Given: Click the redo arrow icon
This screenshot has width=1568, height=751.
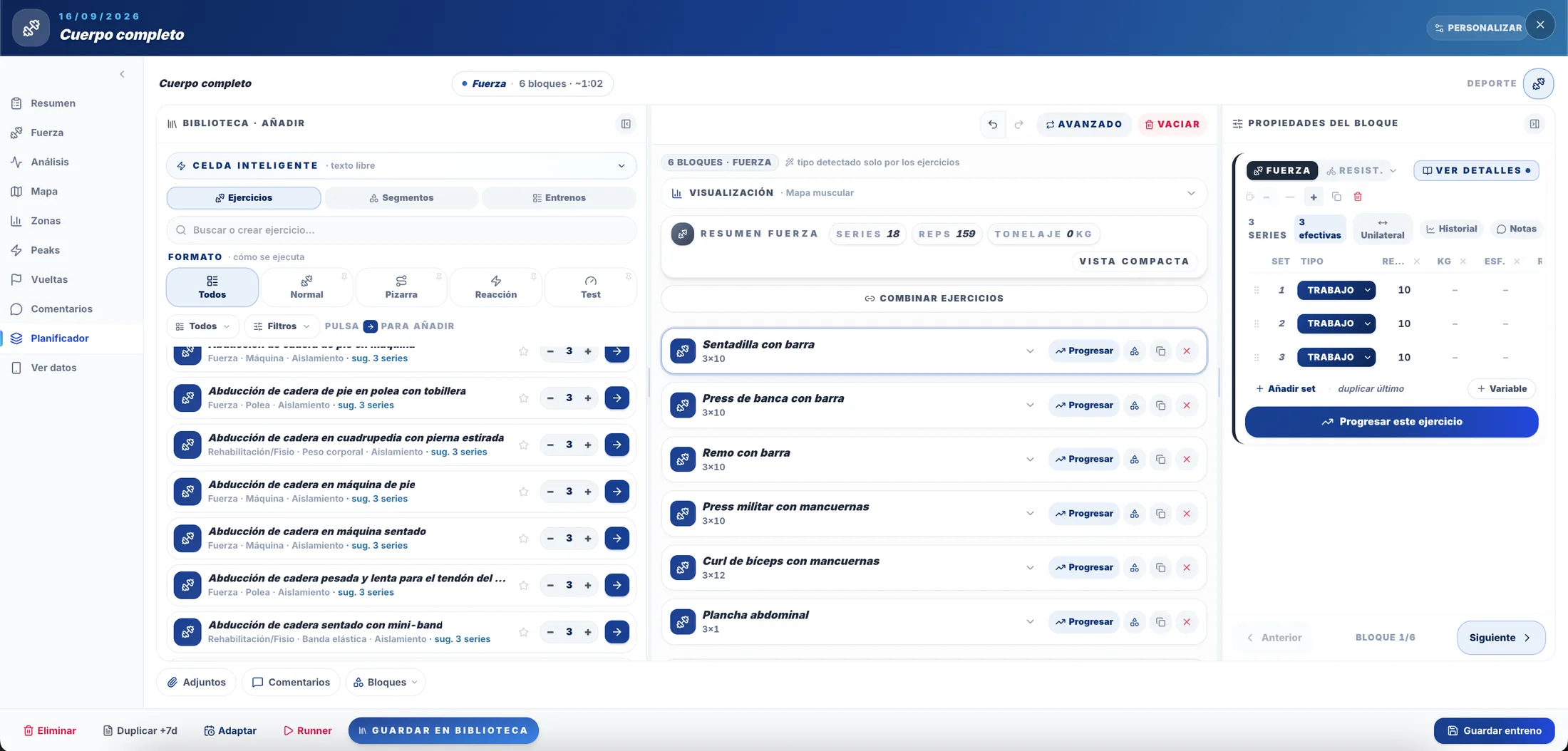Looking at the screenshot, I should 1018,124.
